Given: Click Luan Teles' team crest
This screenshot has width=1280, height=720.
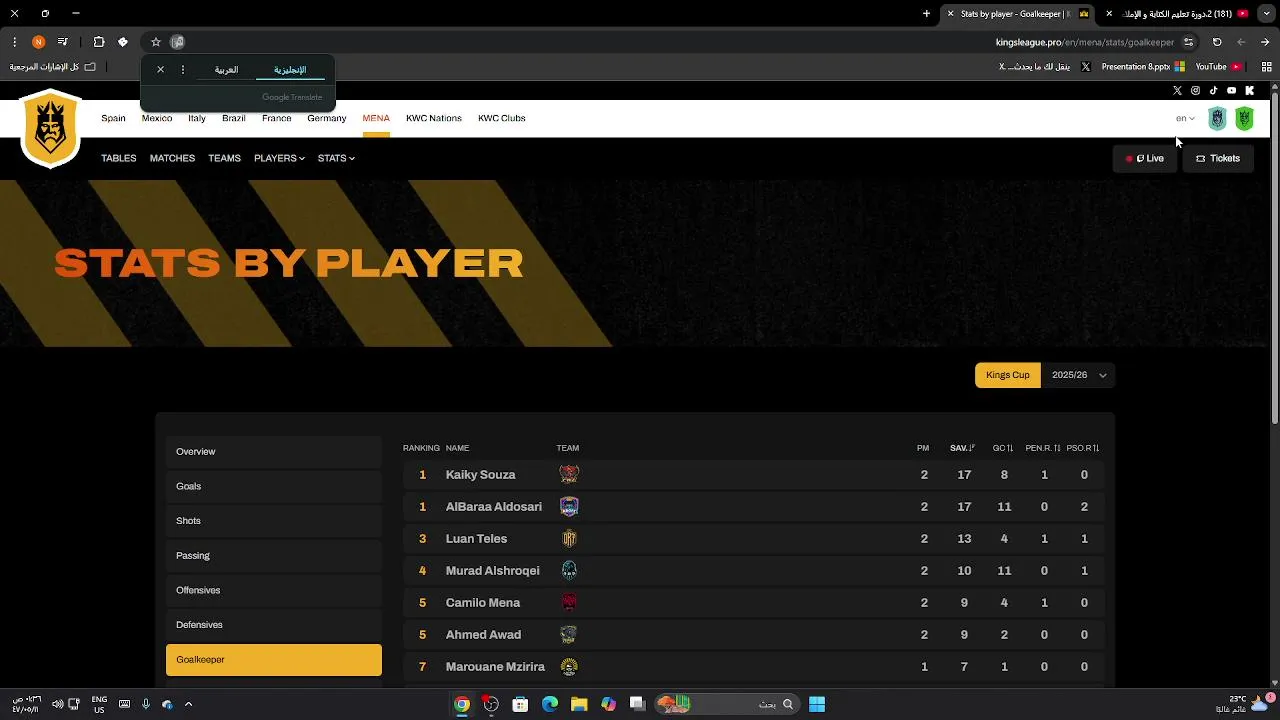Looking at the screenshot, I should (x=569, y=538).
